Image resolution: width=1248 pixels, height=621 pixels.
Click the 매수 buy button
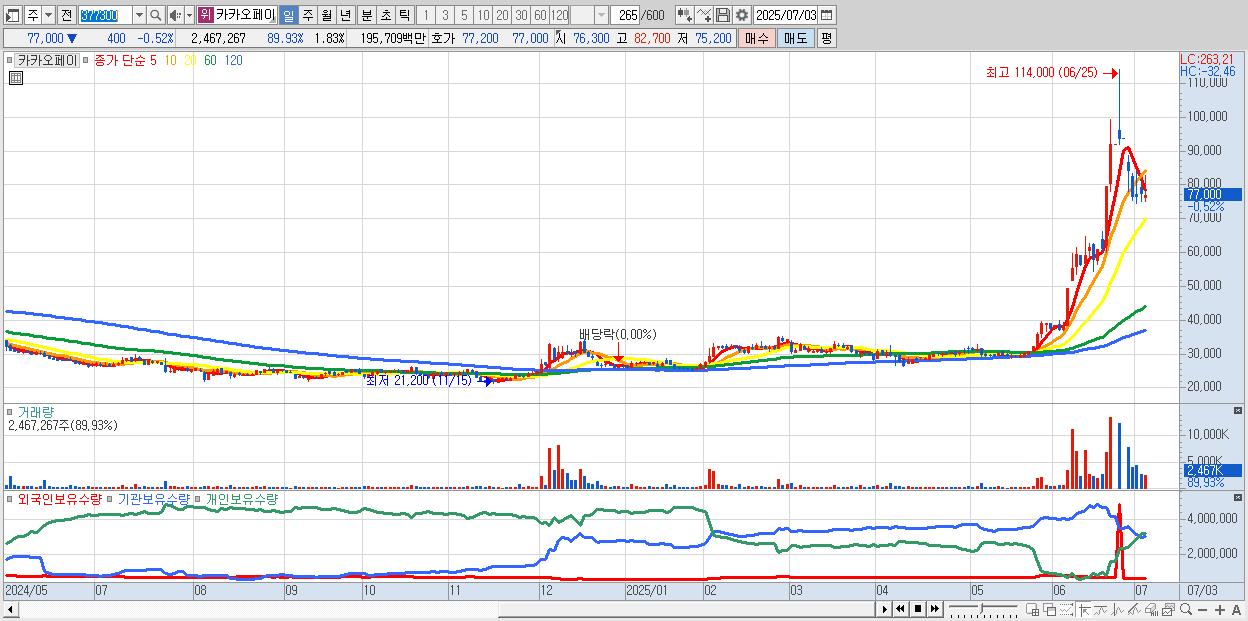[757, 38]
